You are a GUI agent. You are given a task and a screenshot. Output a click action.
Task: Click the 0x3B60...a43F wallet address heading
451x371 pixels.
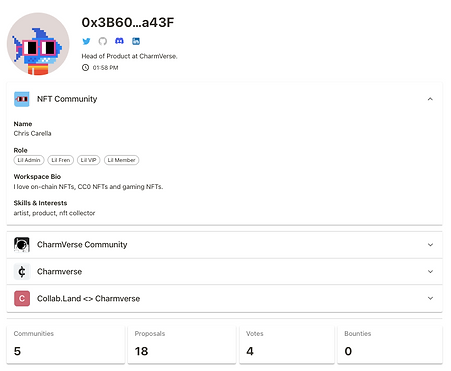click(128, 23)
